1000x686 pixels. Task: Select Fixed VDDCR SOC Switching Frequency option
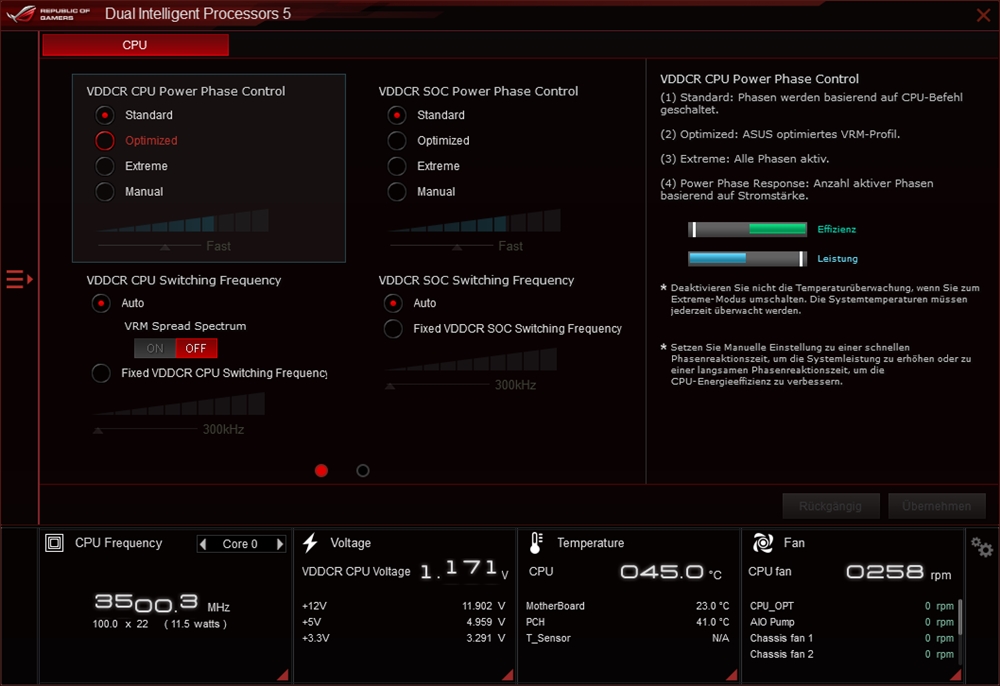coord(393,329)
